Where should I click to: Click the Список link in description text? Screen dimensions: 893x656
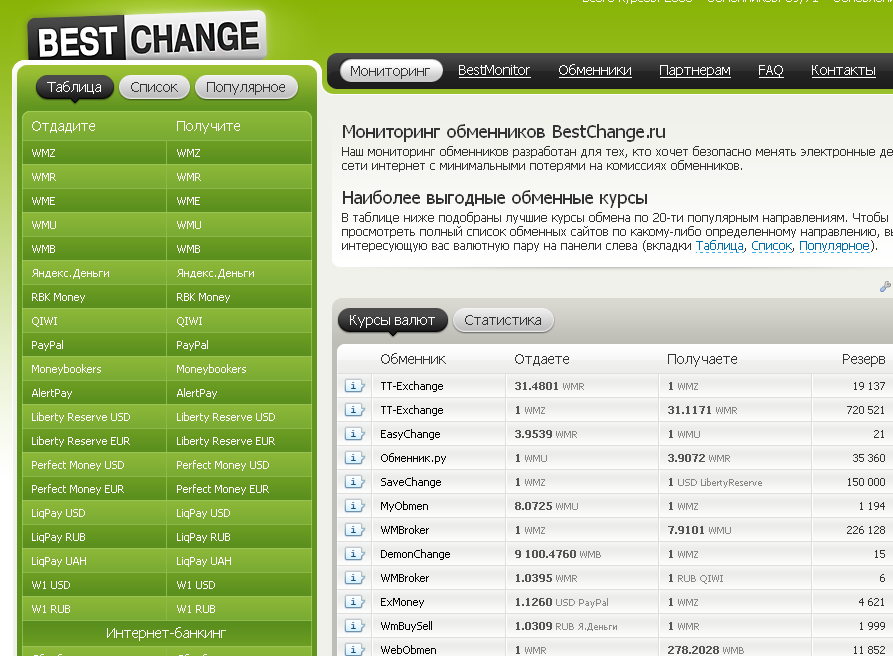(772, 246)
